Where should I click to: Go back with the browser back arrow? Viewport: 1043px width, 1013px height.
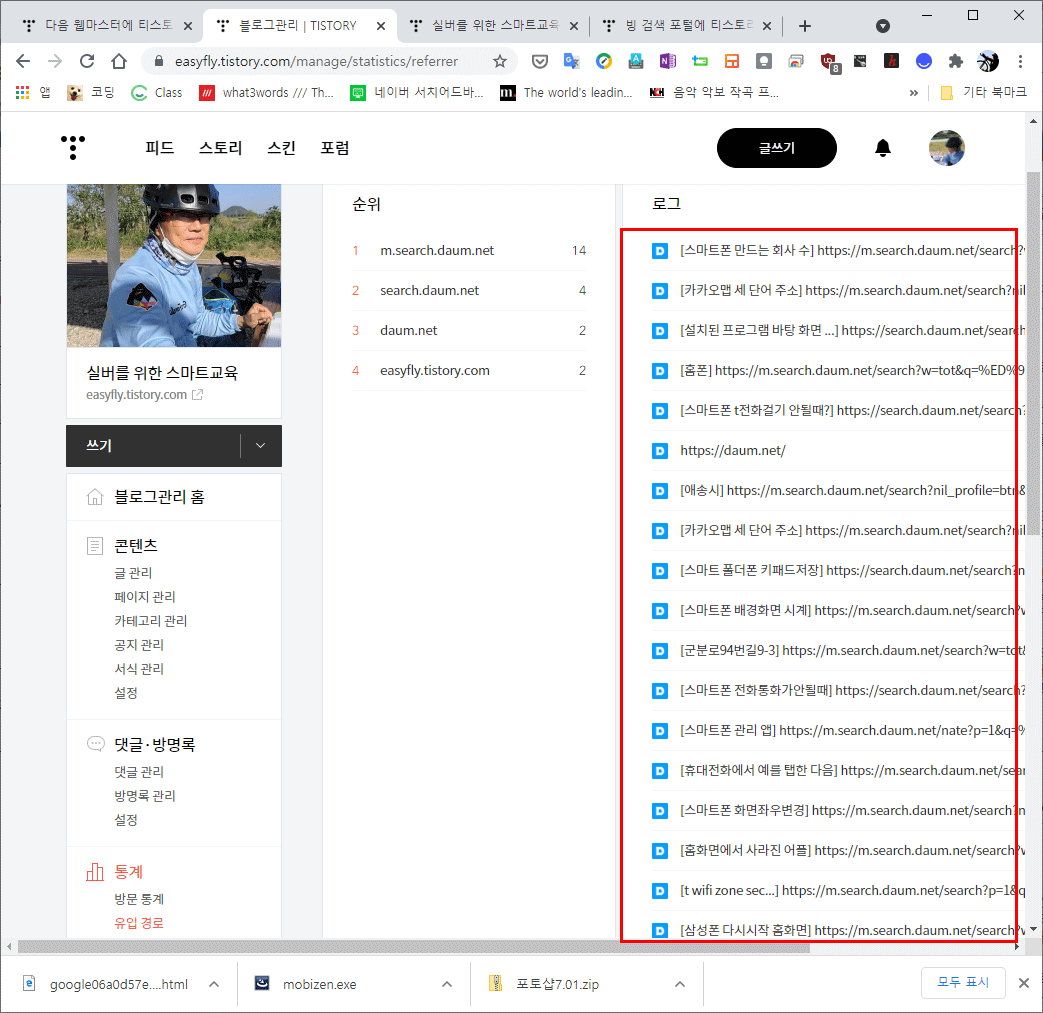tap(23, 61)
